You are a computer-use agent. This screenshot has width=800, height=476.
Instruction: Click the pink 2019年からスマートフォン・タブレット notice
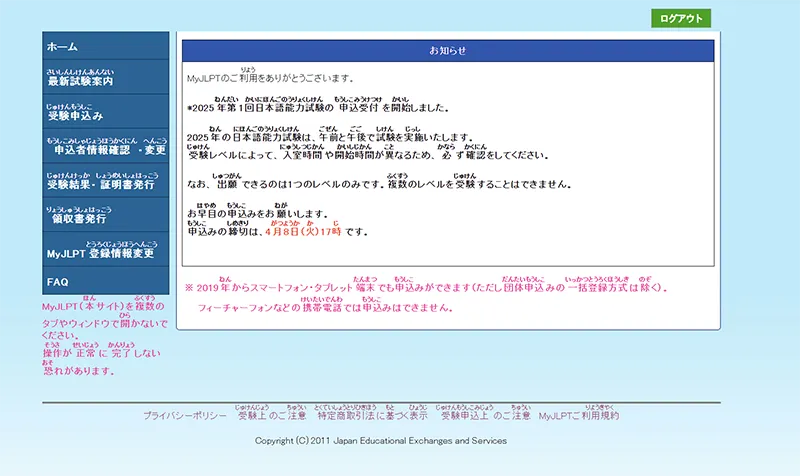pyautogui.click(x=427, y=287)
